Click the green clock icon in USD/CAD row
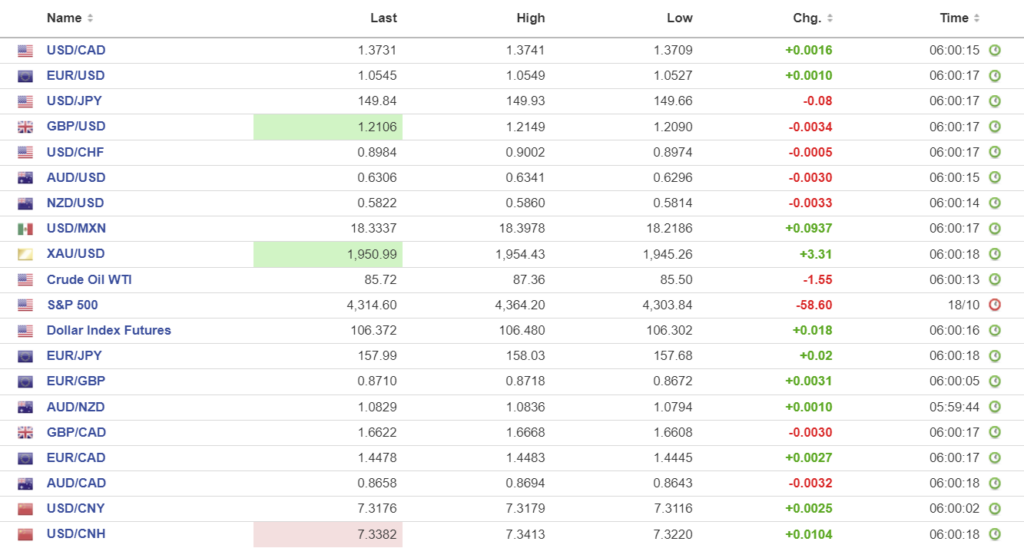 click(994, 50)
